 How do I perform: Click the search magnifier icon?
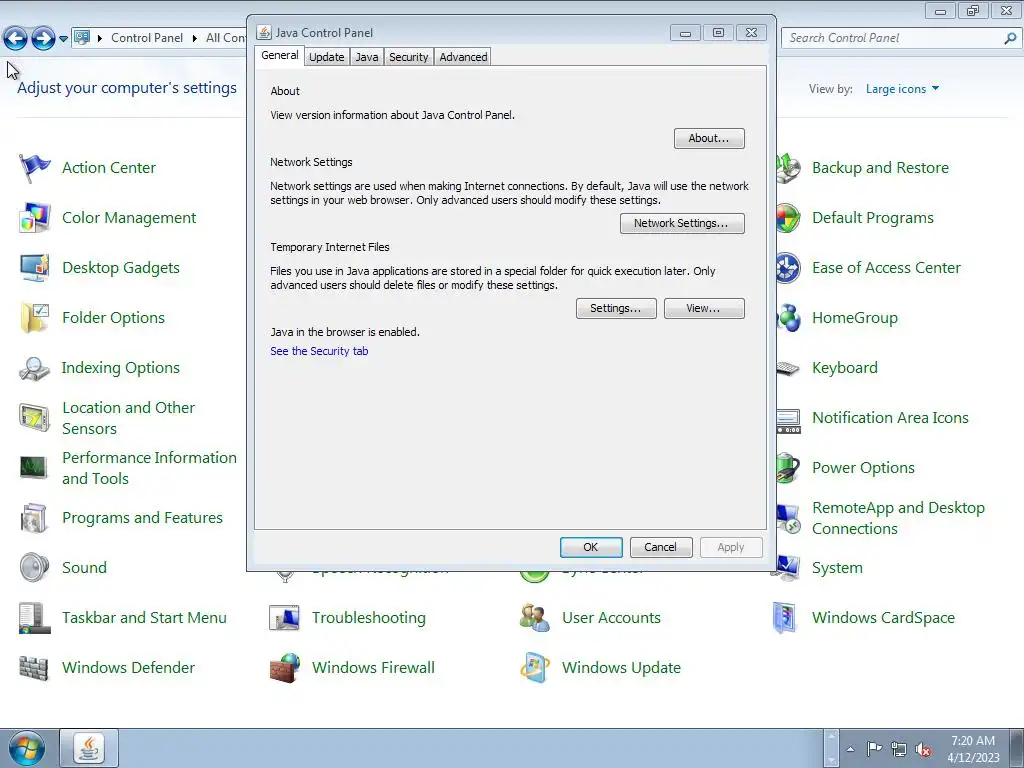click(x=1010, y=39)
